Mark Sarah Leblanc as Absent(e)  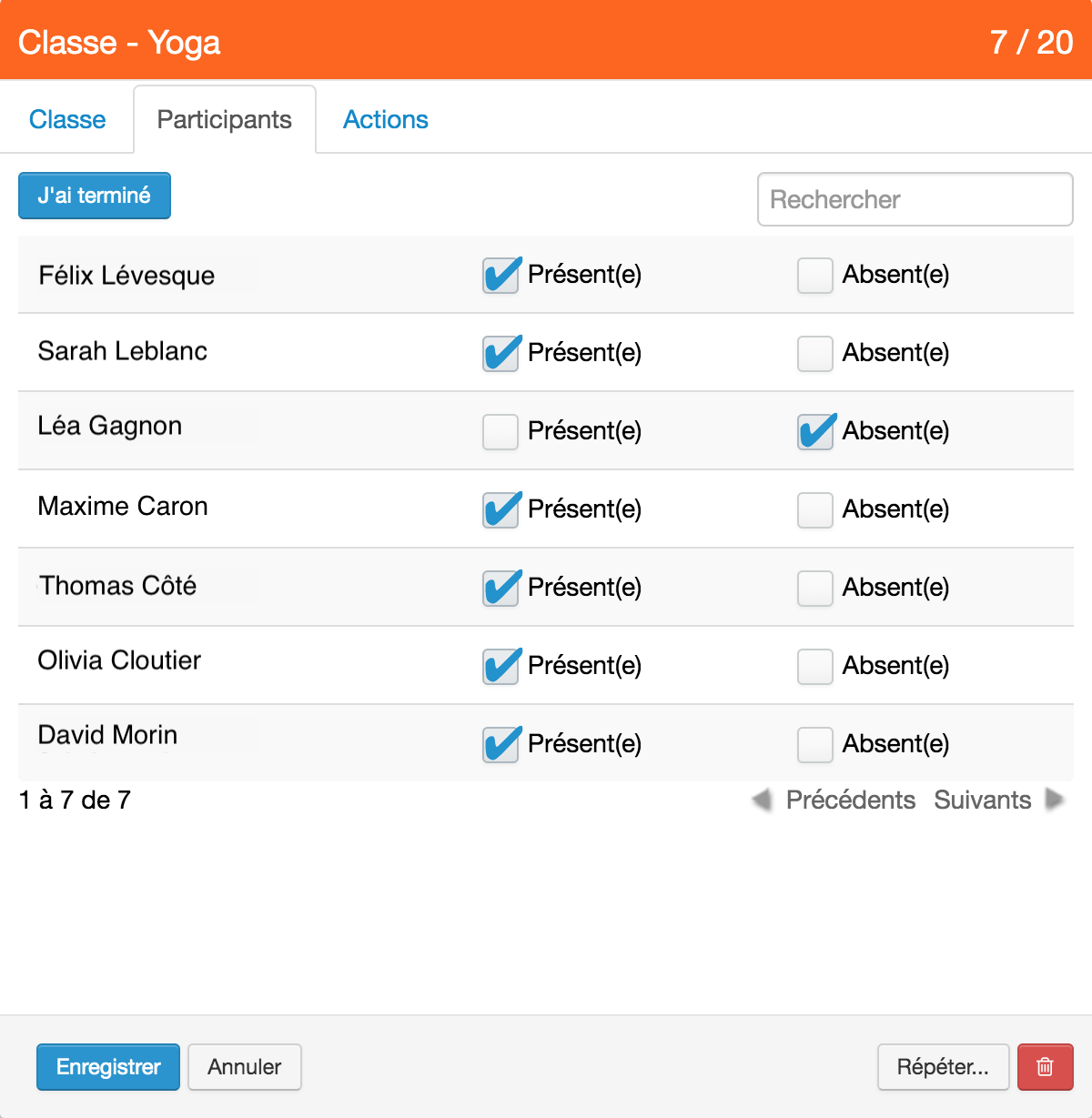pyautogui.click(x=815, y=354)
